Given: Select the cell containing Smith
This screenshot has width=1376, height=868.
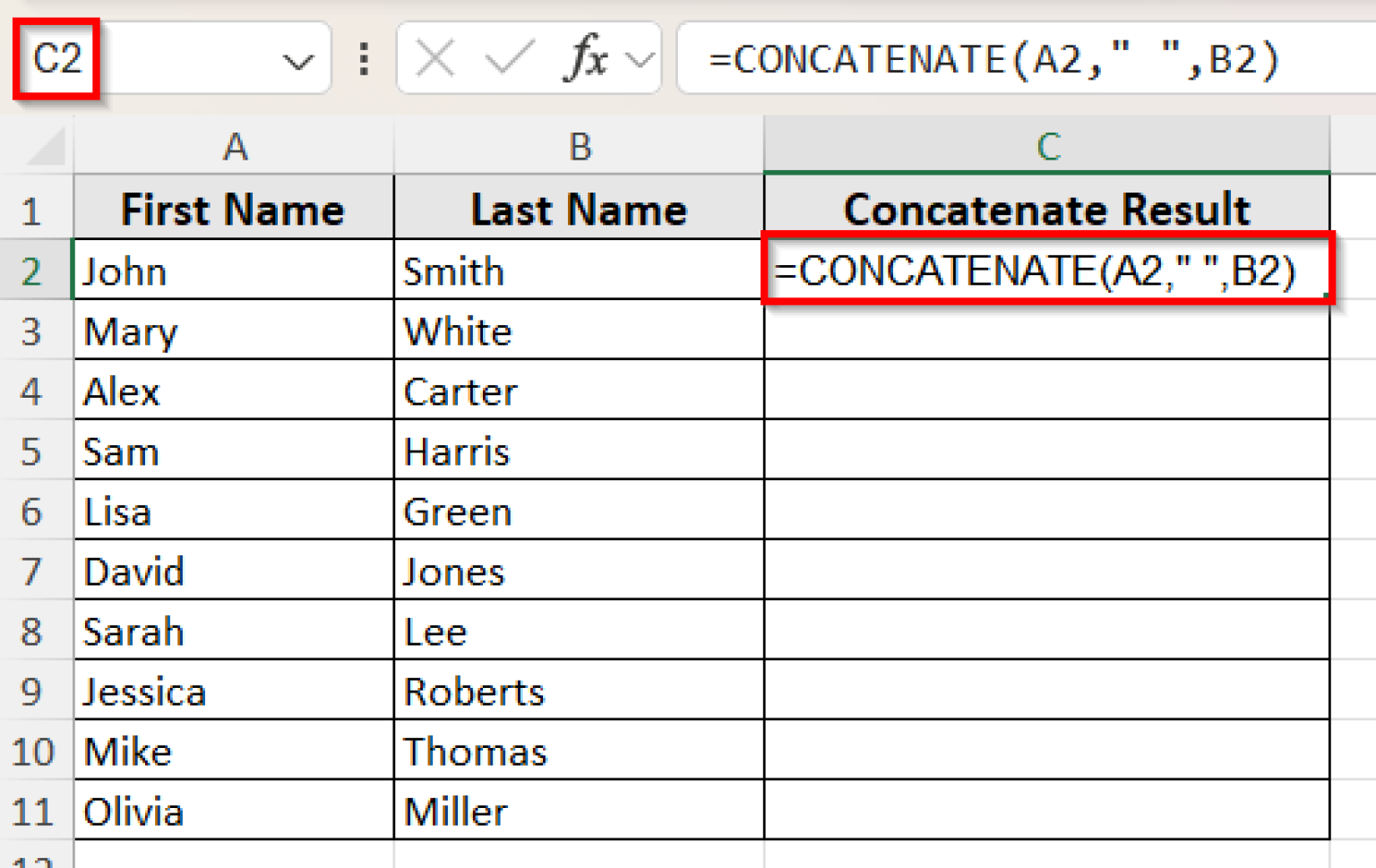Looking at the screenshot, I should [578, 271].
